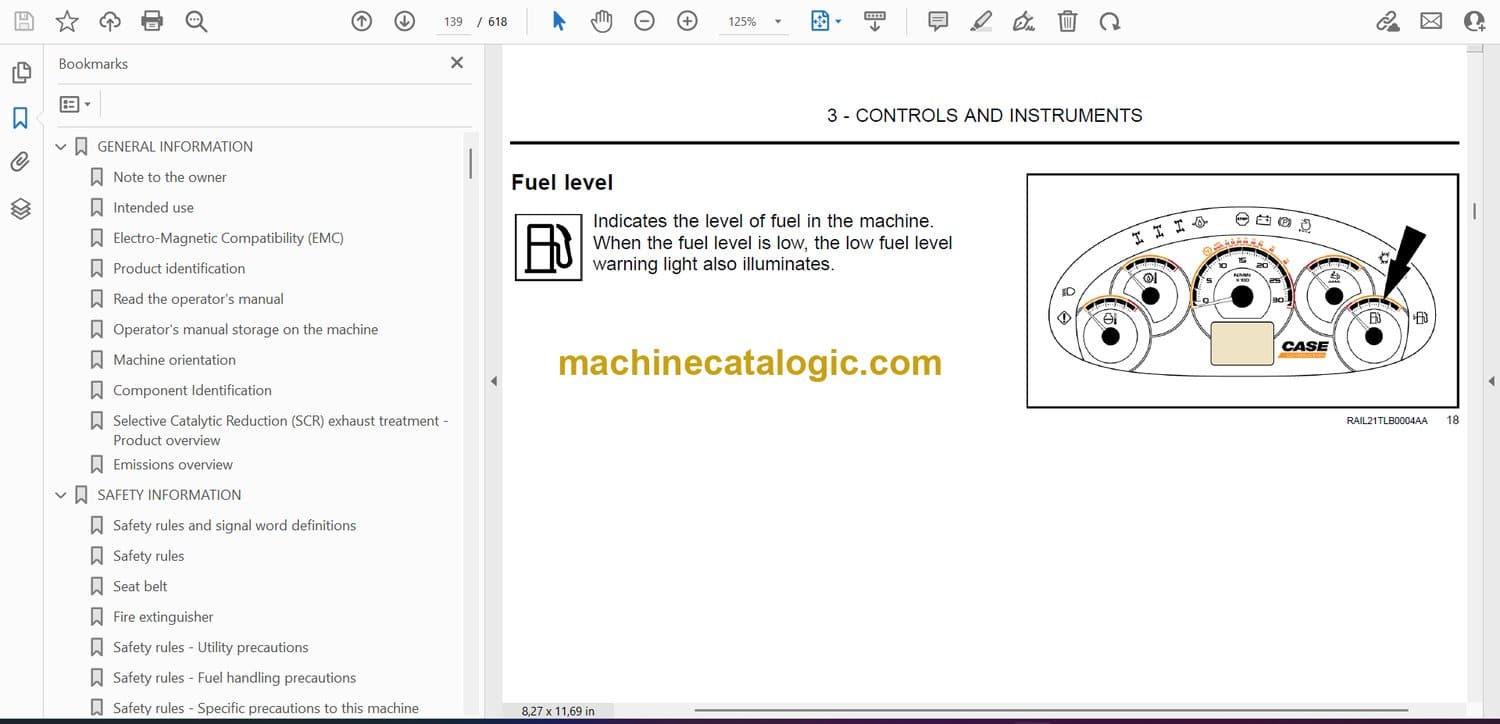1500x724 pixels.
Task: Select the Hand pan tool
Action: pyautogui.click(x=601, y=21)
